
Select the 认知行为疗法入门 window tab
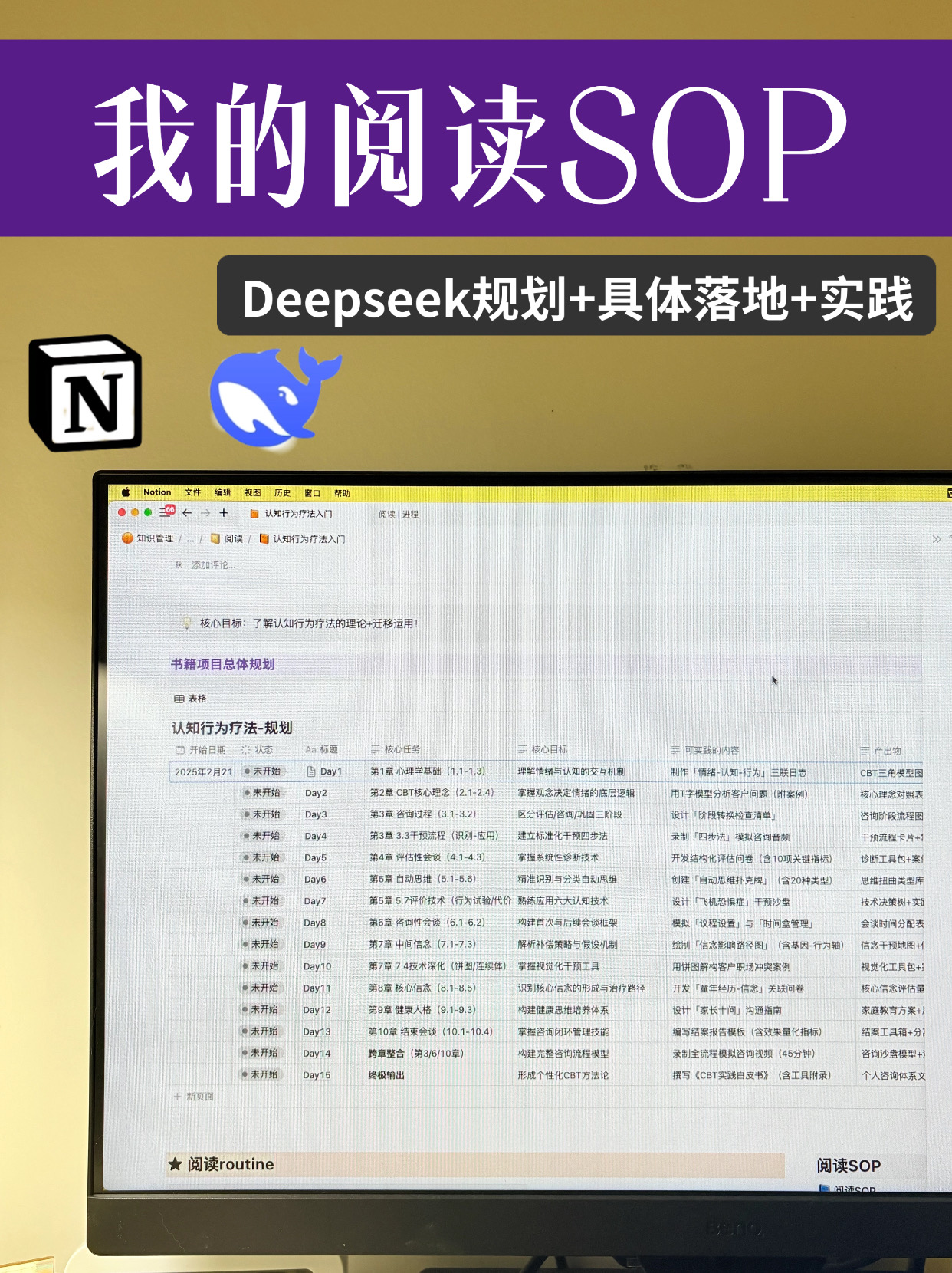pyautogui.click(x=298, y=513)
